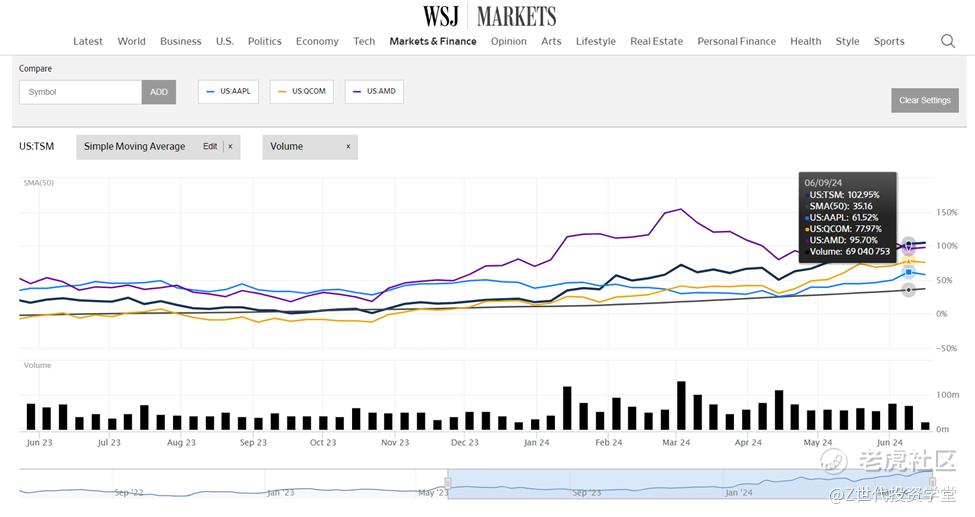Go to the Tech section

pos(364,41)
